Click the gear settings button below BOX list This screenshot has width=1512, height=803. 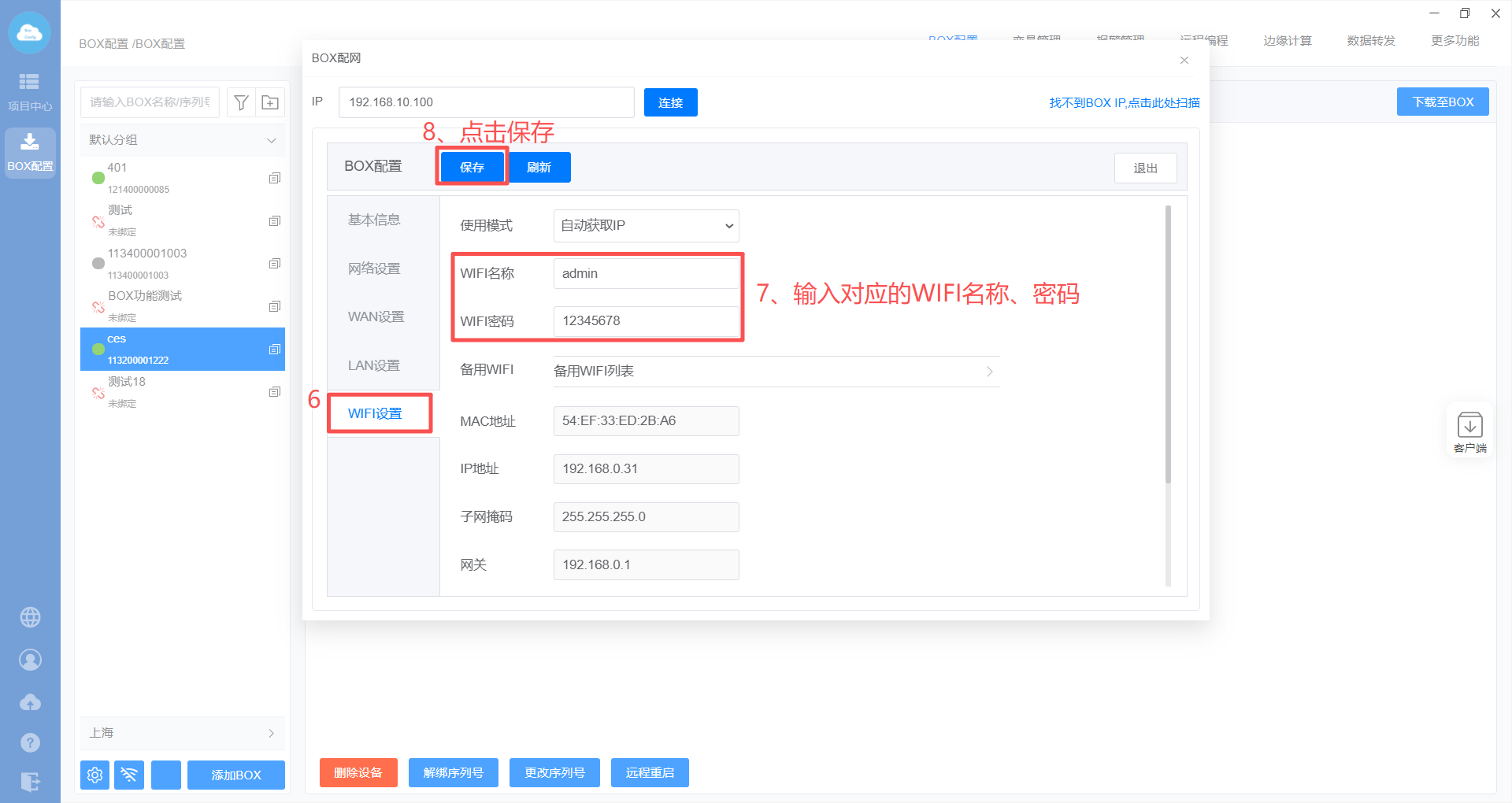(94, 775)
